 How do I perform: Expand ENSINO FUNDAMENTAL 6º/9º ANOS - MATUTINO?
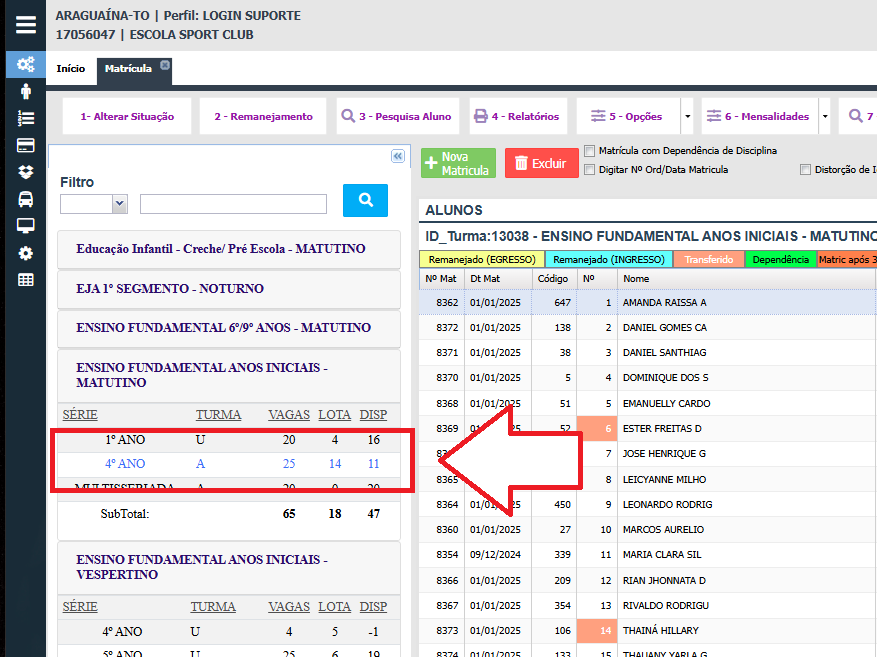coord(229,328)
